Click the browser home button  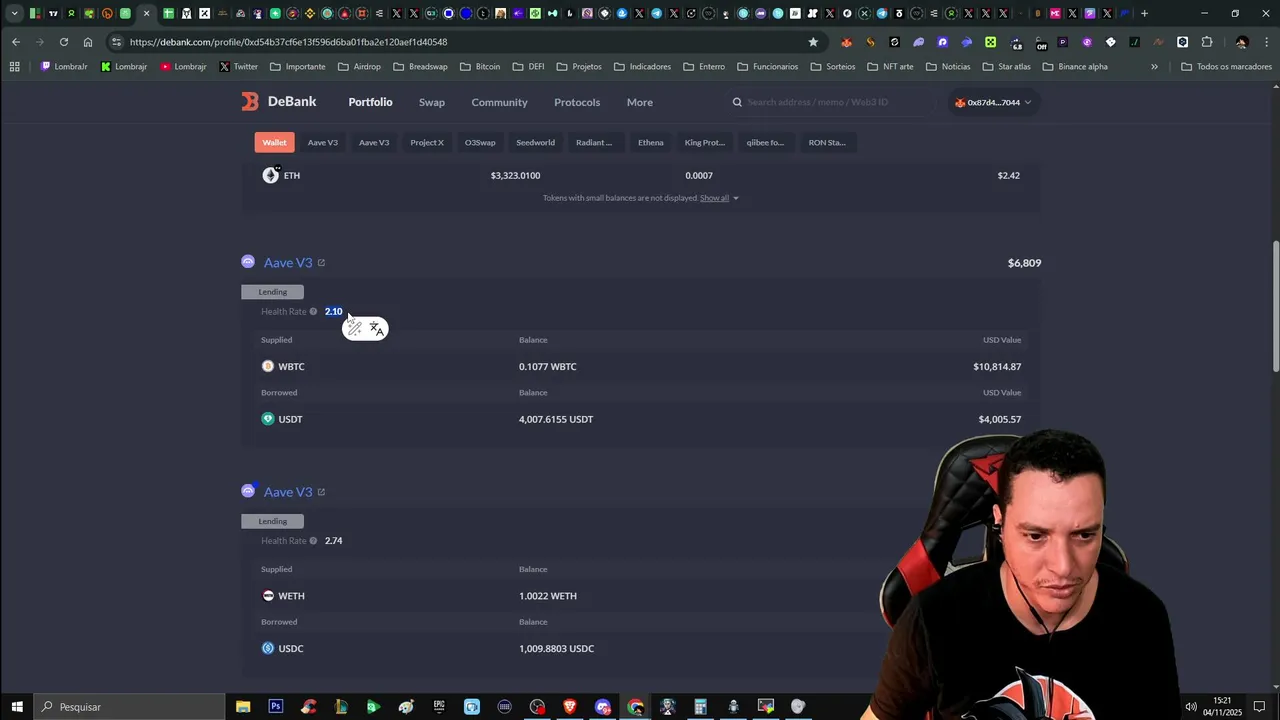[x=88, y=42]
